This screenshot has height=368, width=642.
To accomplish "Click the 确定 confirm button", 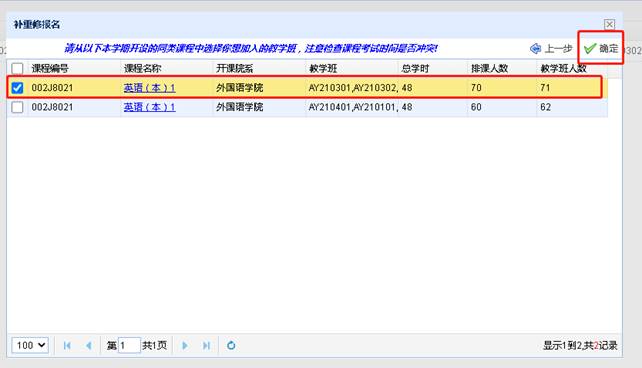I will tap(601, 48).
